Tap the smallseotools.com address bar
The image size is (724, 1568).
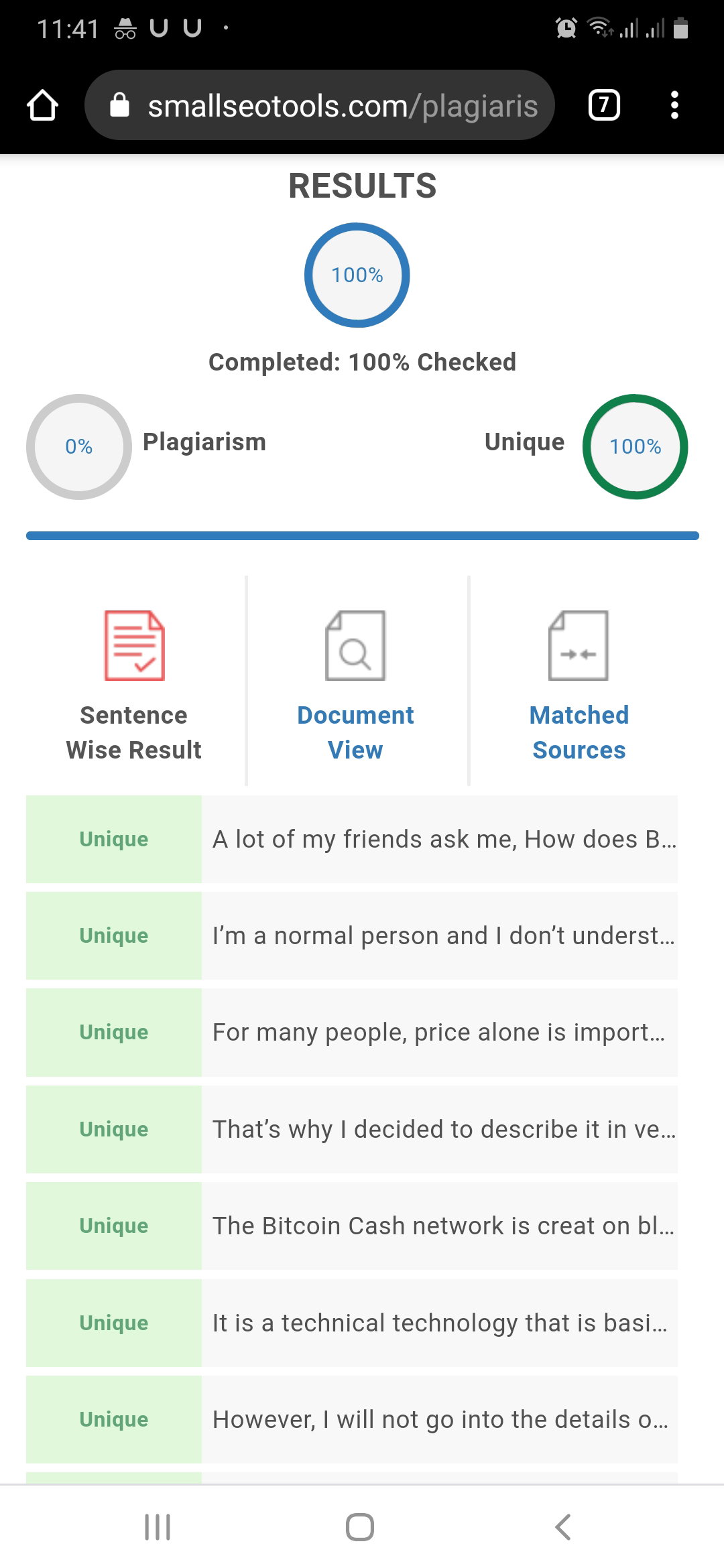(x=320, y=105)
